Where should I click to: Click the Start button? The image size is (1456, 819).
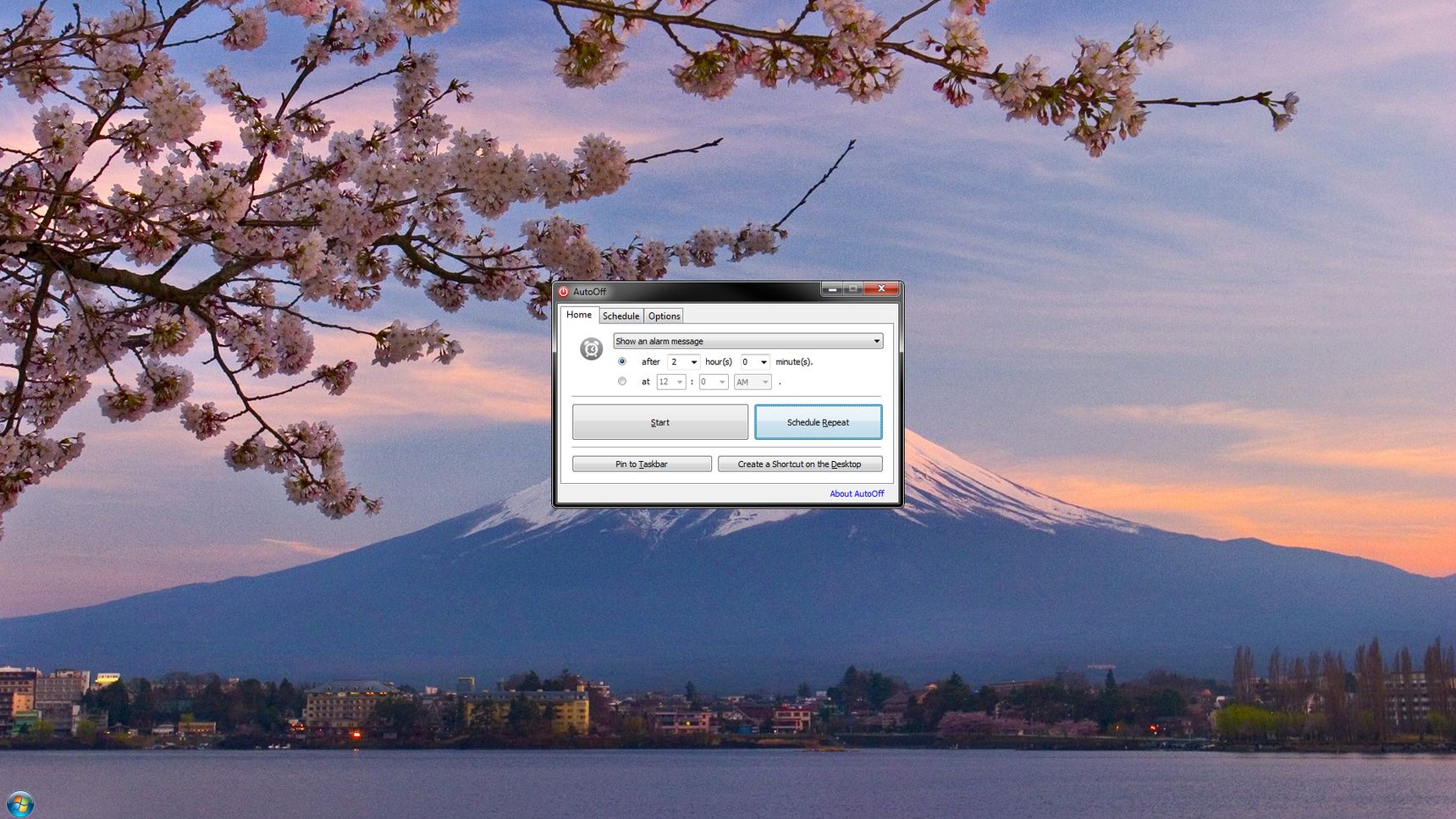click(660, 422)
